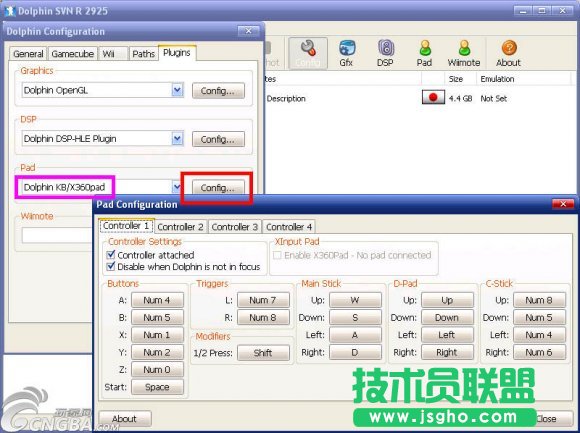
Task: Switch to the General tab
Action: point(28,54)
